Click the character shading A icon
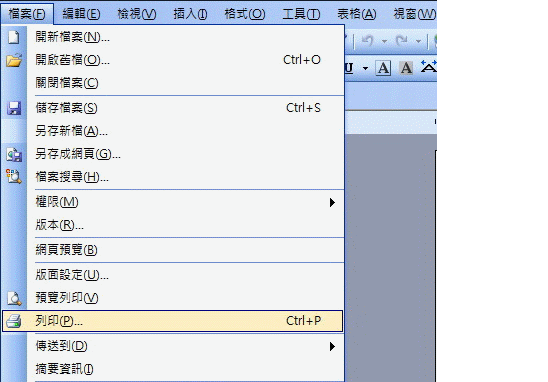Viewport: 548px width, 382px height. [x=406, y=68]
